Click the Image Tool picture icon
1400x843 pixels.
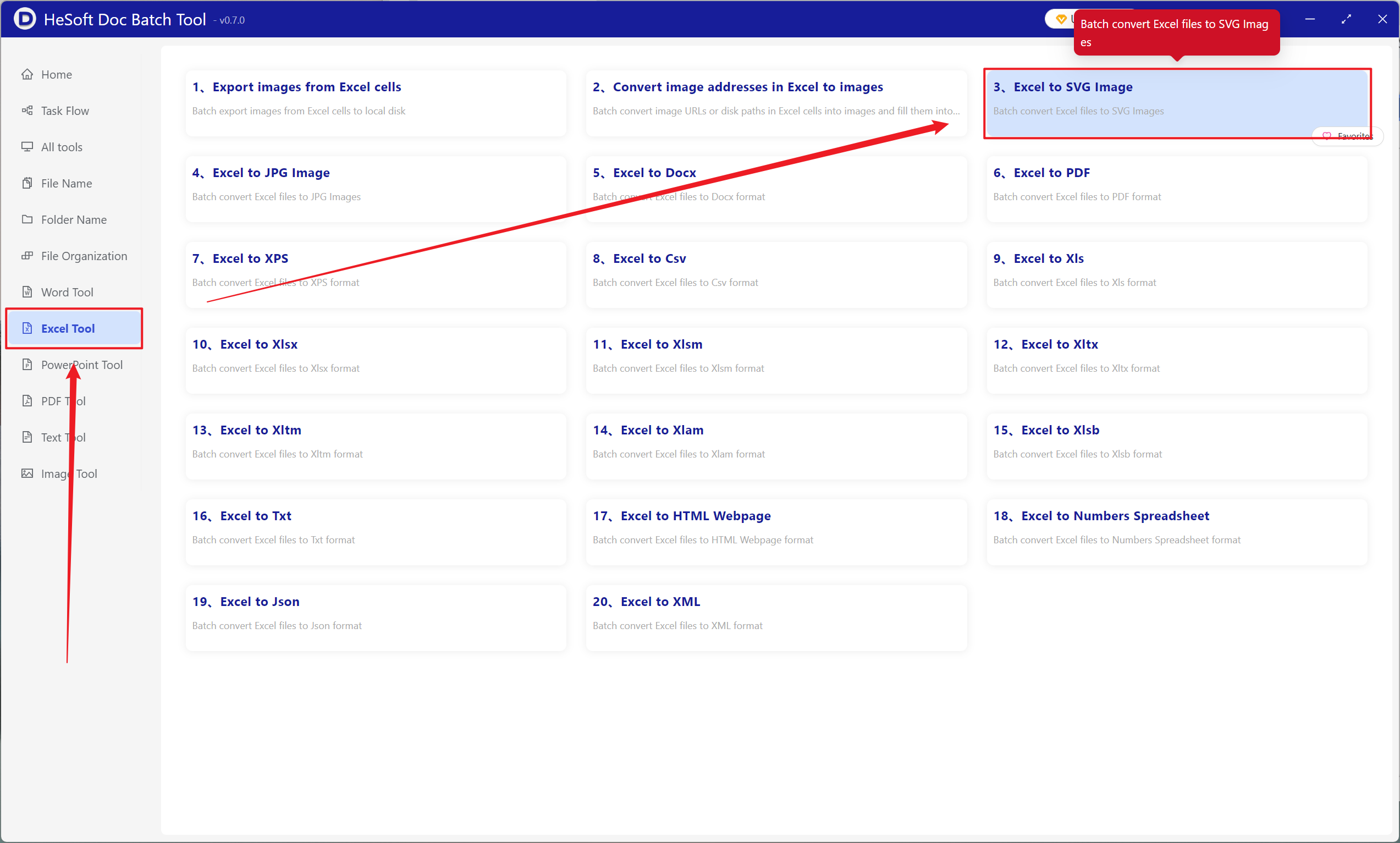point(27,474)
